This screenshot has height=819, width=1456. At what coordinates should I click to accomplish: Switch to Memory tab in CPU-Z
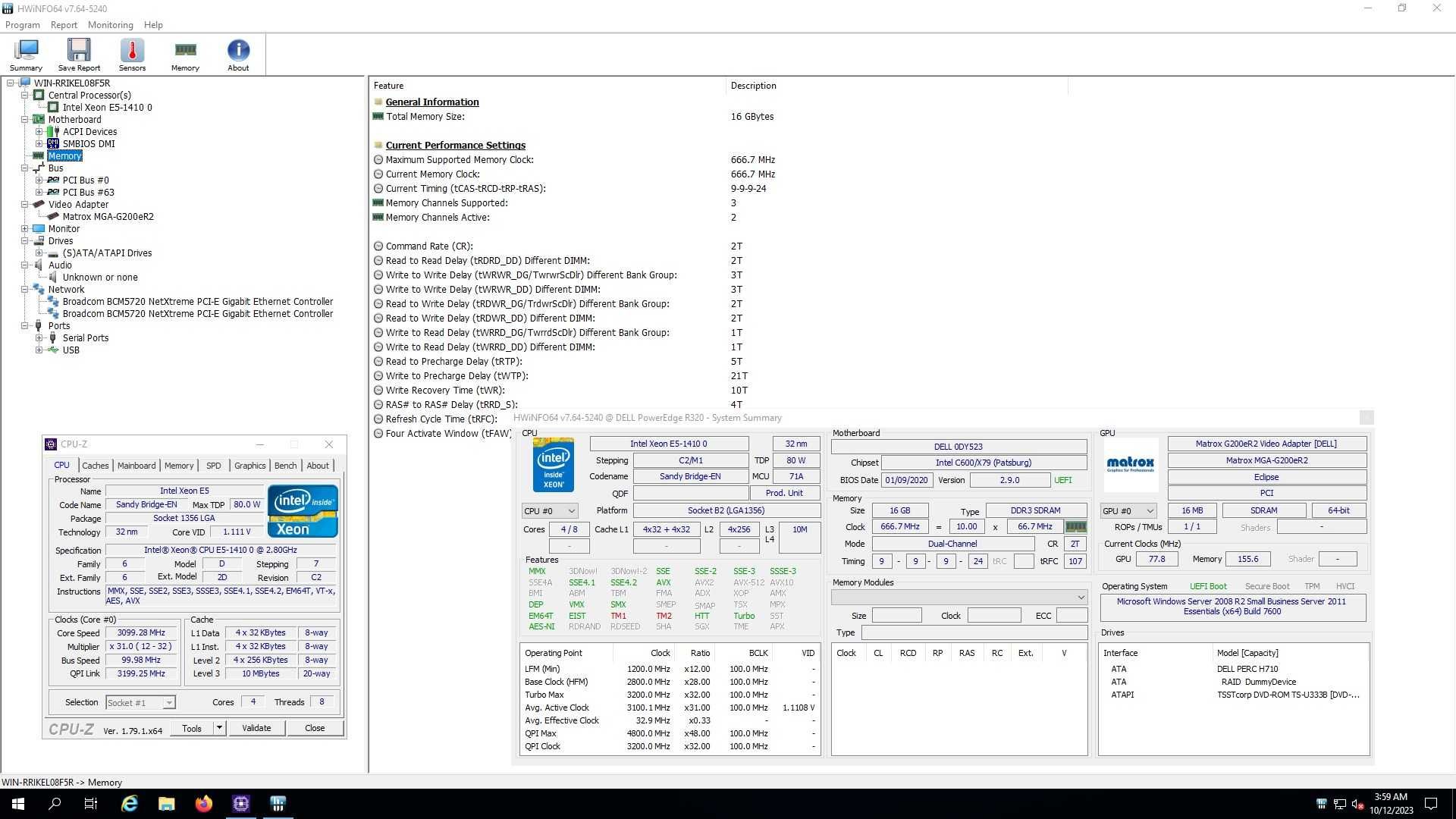tap(179, 466)
